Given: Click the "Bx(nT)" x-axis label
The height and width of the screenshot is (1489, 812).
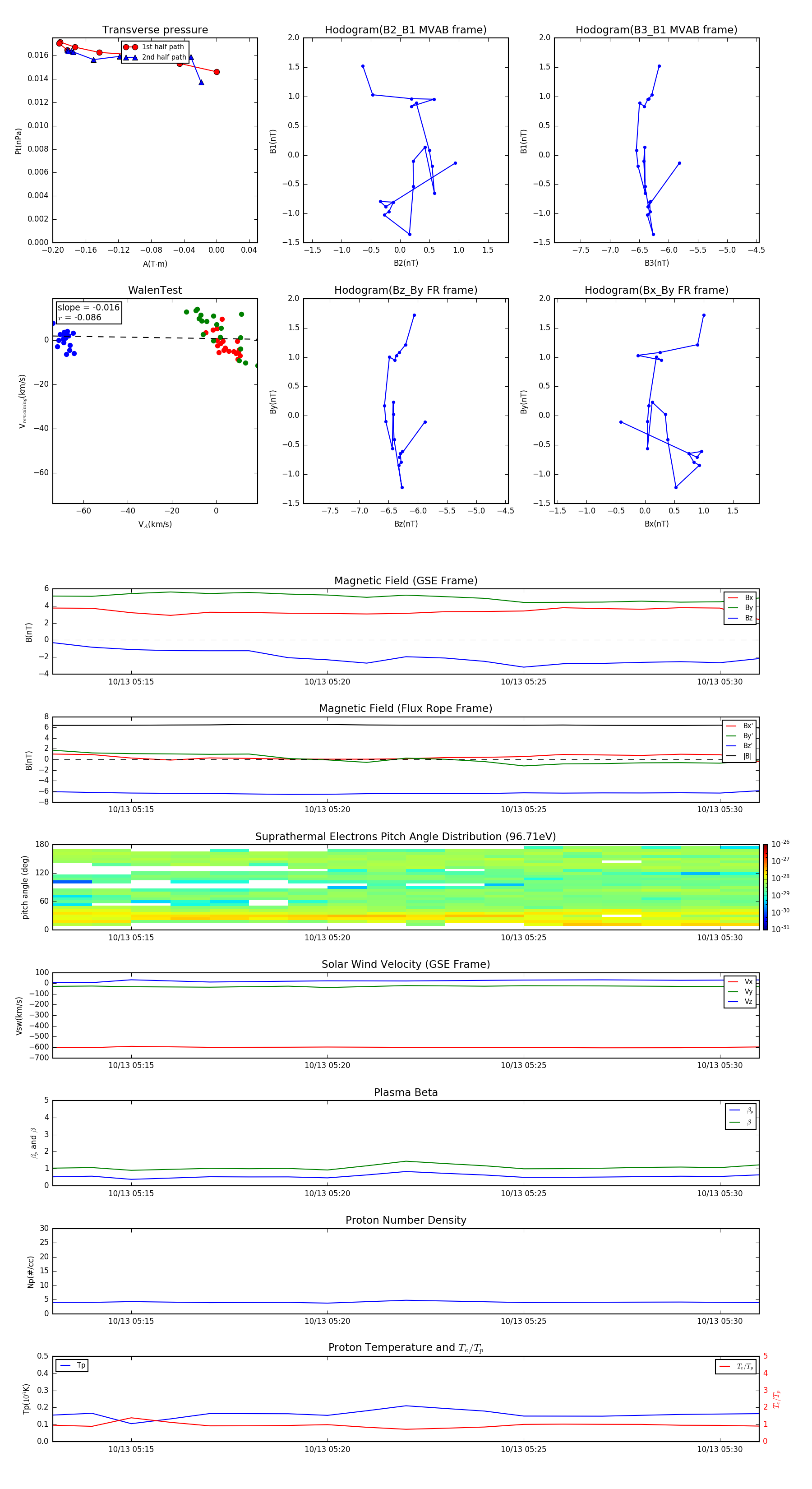Looking at the screenshot, I should click(x=656, y=524).
